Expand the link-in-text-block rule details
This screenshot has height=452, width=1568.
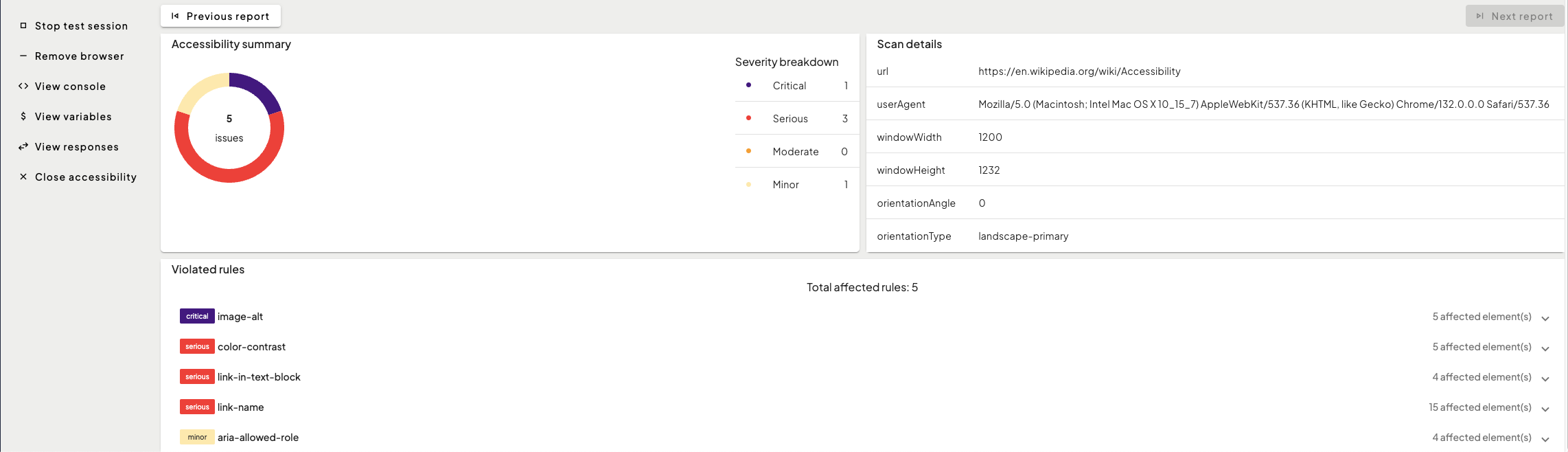click(1545, 378)
